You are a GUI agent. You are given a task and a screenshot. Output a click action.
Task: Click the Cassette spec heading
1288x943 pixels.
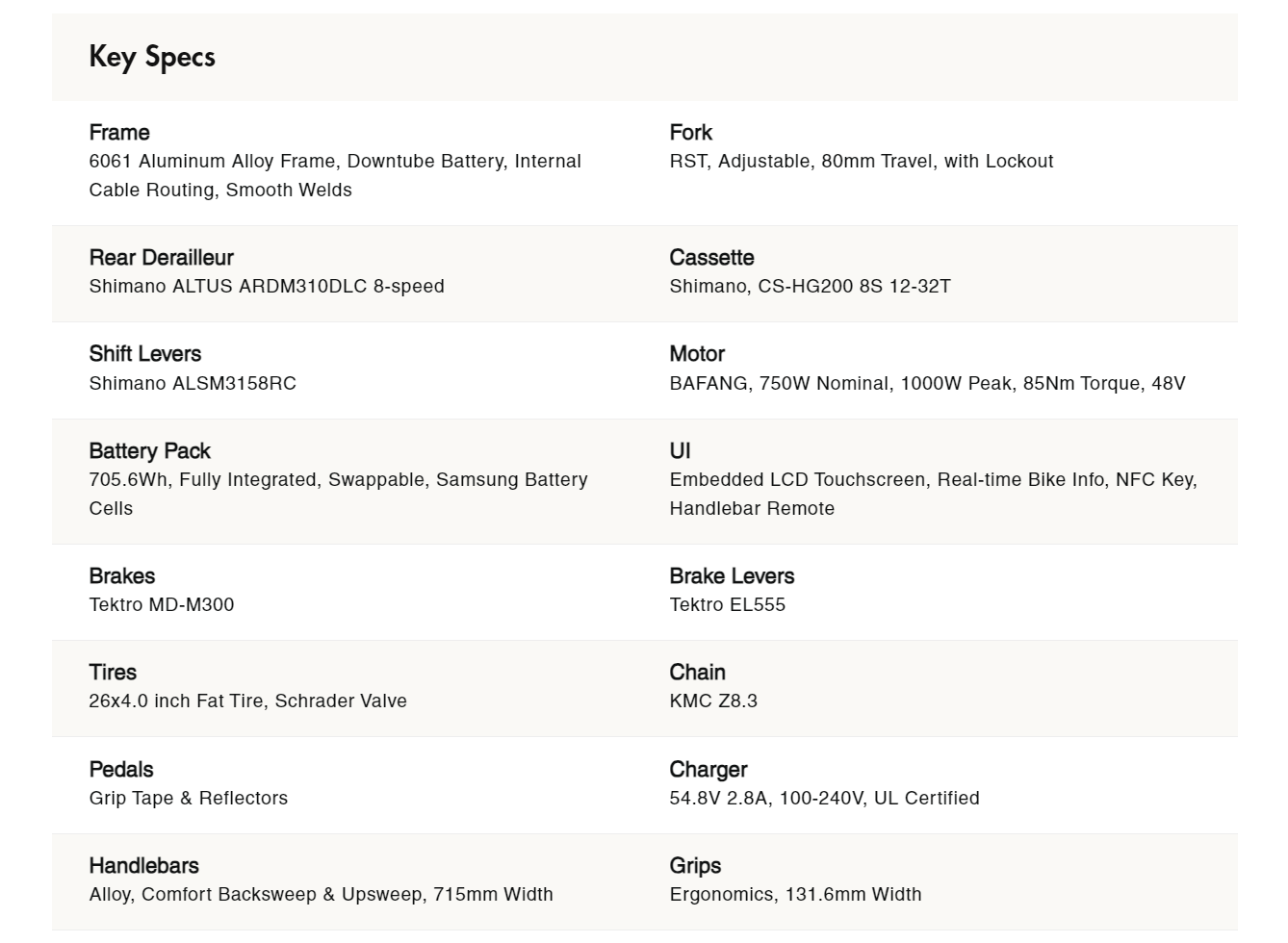click(711, 257)
